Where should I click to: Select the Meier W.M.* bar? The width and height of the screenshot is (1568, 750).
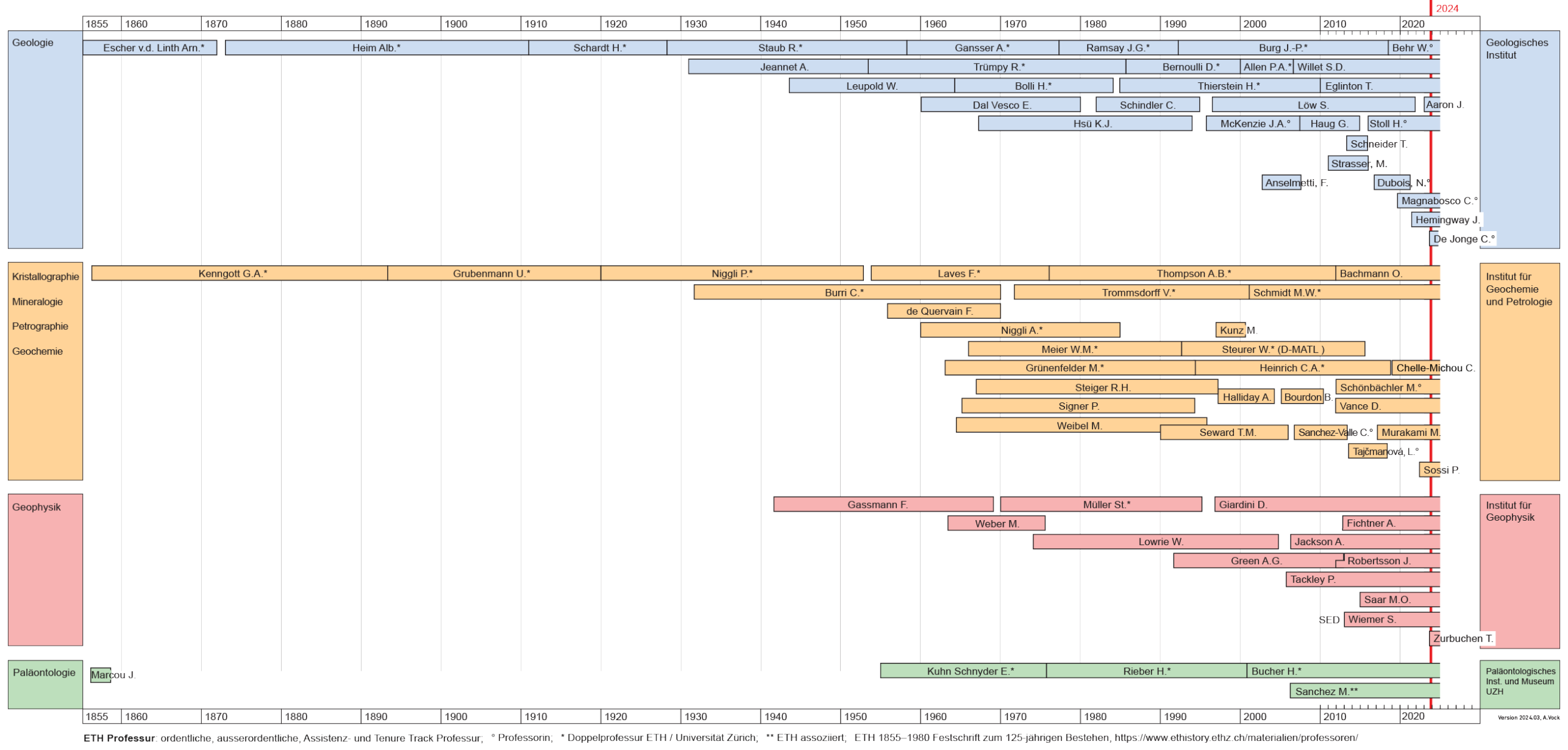[x=1074, y=349]
